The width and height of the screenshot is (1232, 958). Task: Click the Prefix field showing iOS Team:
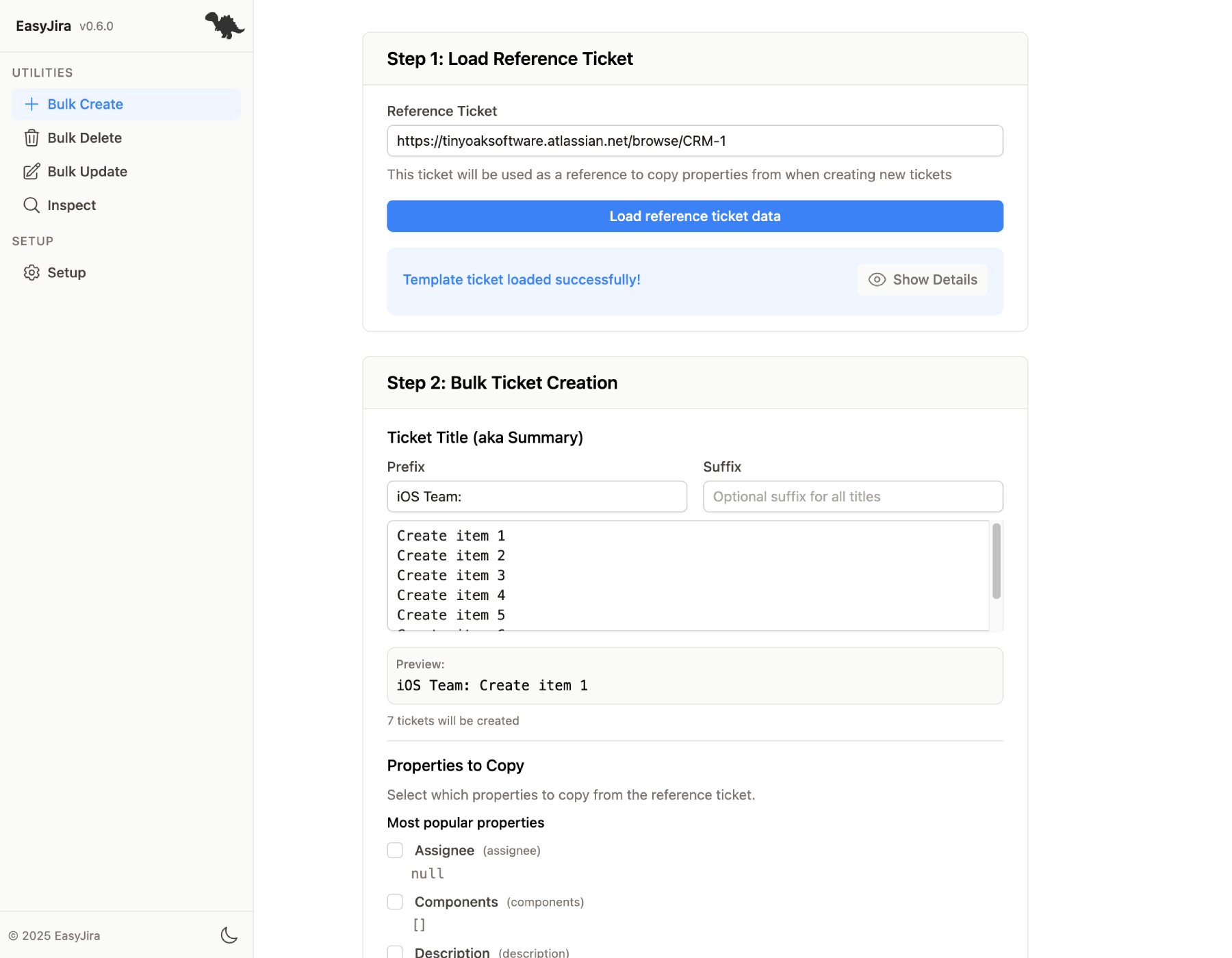click(537, 496)
